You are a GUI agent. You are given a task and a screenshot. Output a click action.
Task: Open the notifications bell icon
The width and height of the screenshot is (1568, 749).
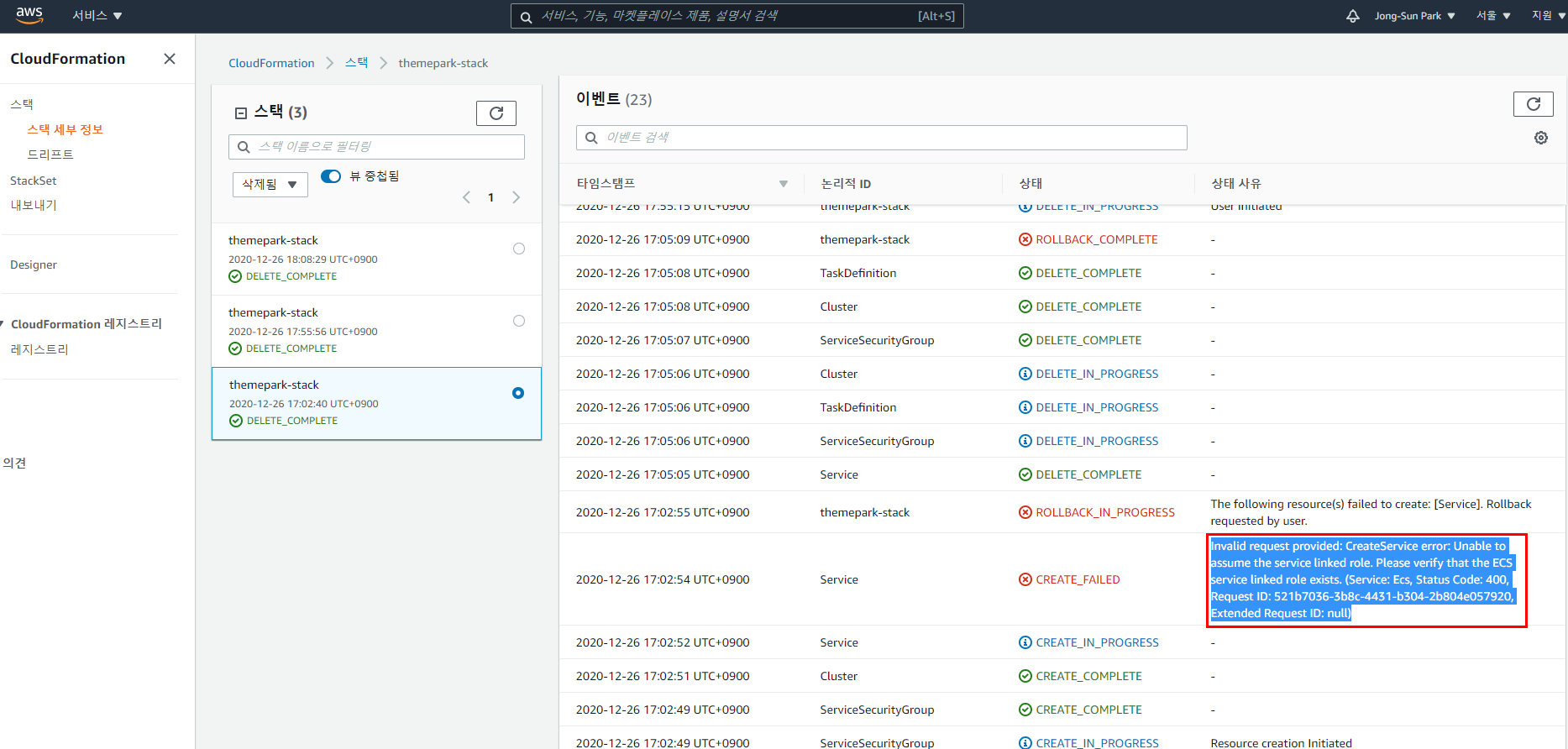[1352, 16]
